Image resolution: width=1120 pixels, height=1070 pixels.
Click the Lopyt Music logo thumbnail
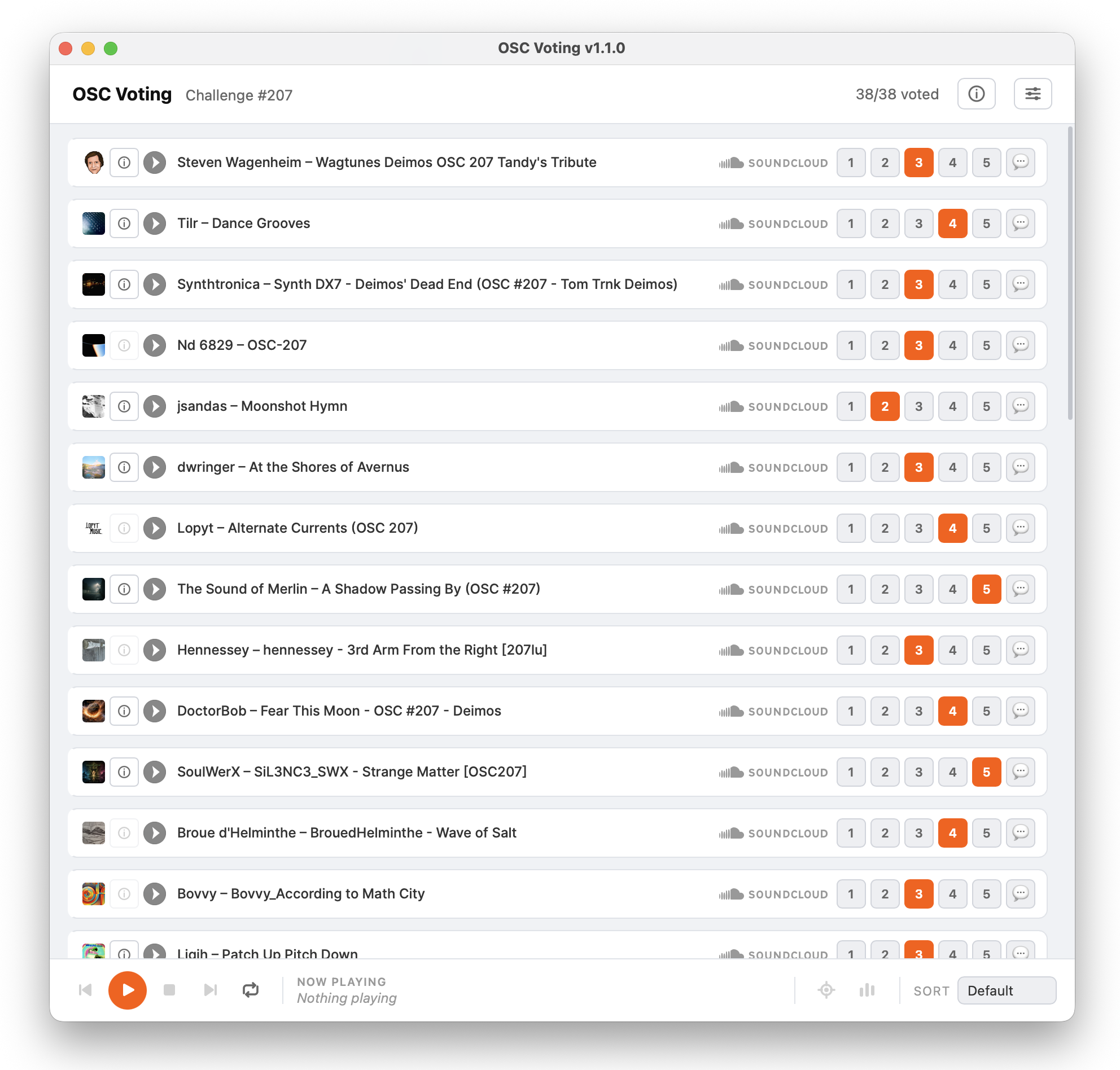tap(93, 528)
